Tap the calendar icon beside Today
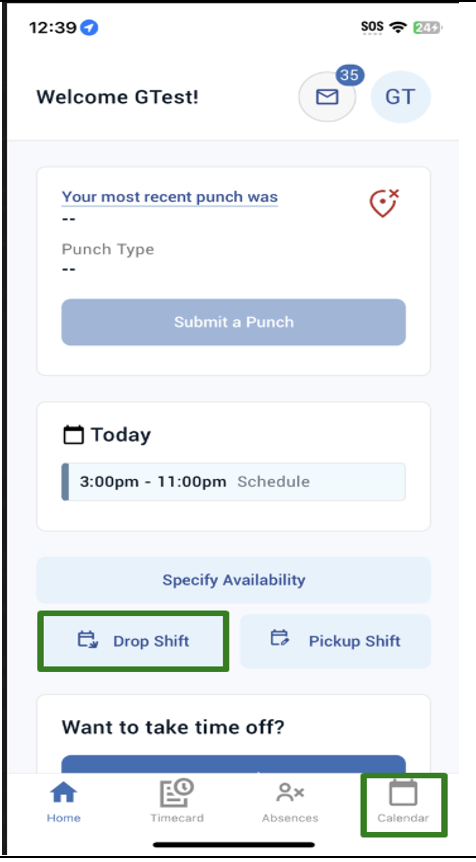This screenshot has height=862, width=476. point(74,435)
